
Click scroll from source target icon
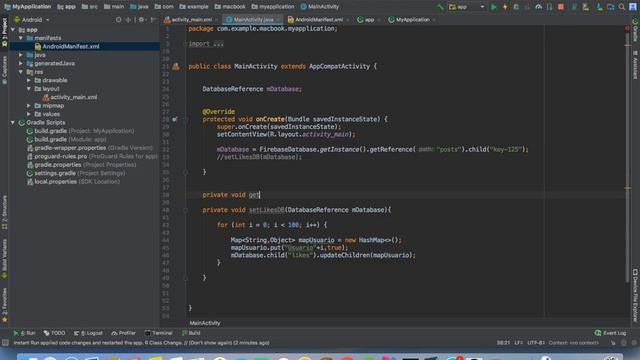pos(118,20)
